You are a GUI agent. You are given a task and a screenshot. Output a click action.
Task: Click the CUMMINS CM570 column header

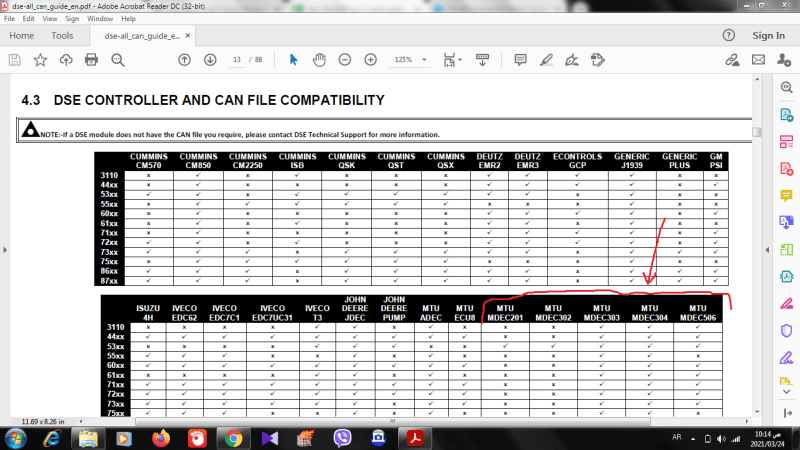tap(148, 161)
